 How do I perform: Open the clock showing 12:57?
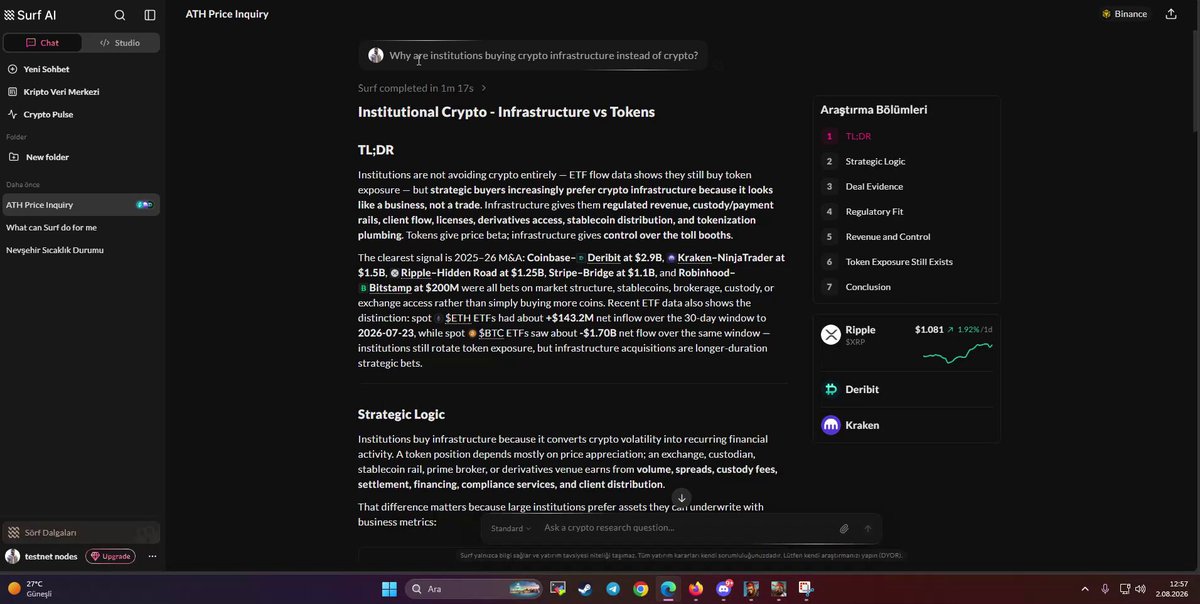pos(1173,589)
